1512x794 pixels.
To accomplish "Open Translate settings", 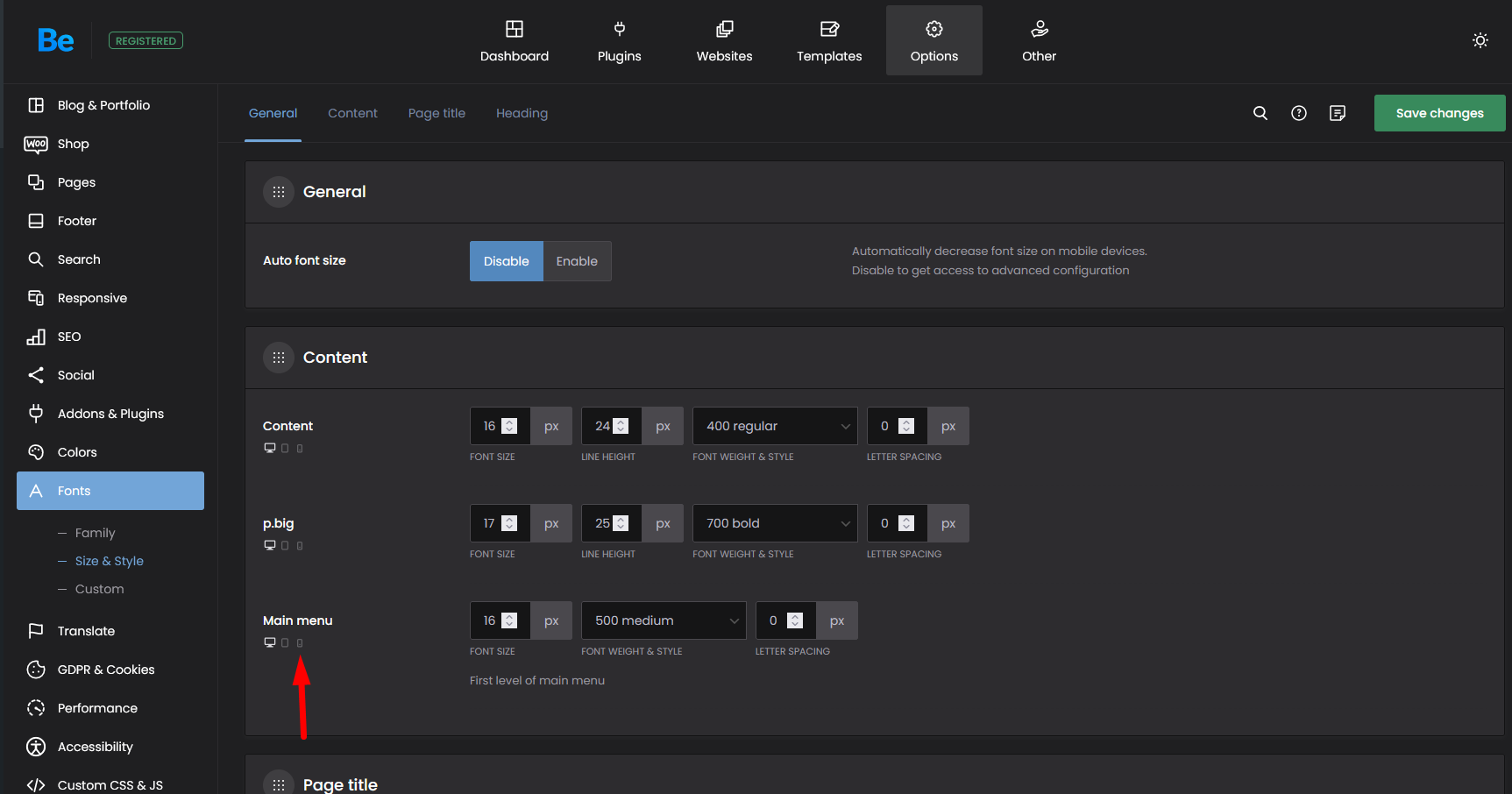I will [110, 631].
